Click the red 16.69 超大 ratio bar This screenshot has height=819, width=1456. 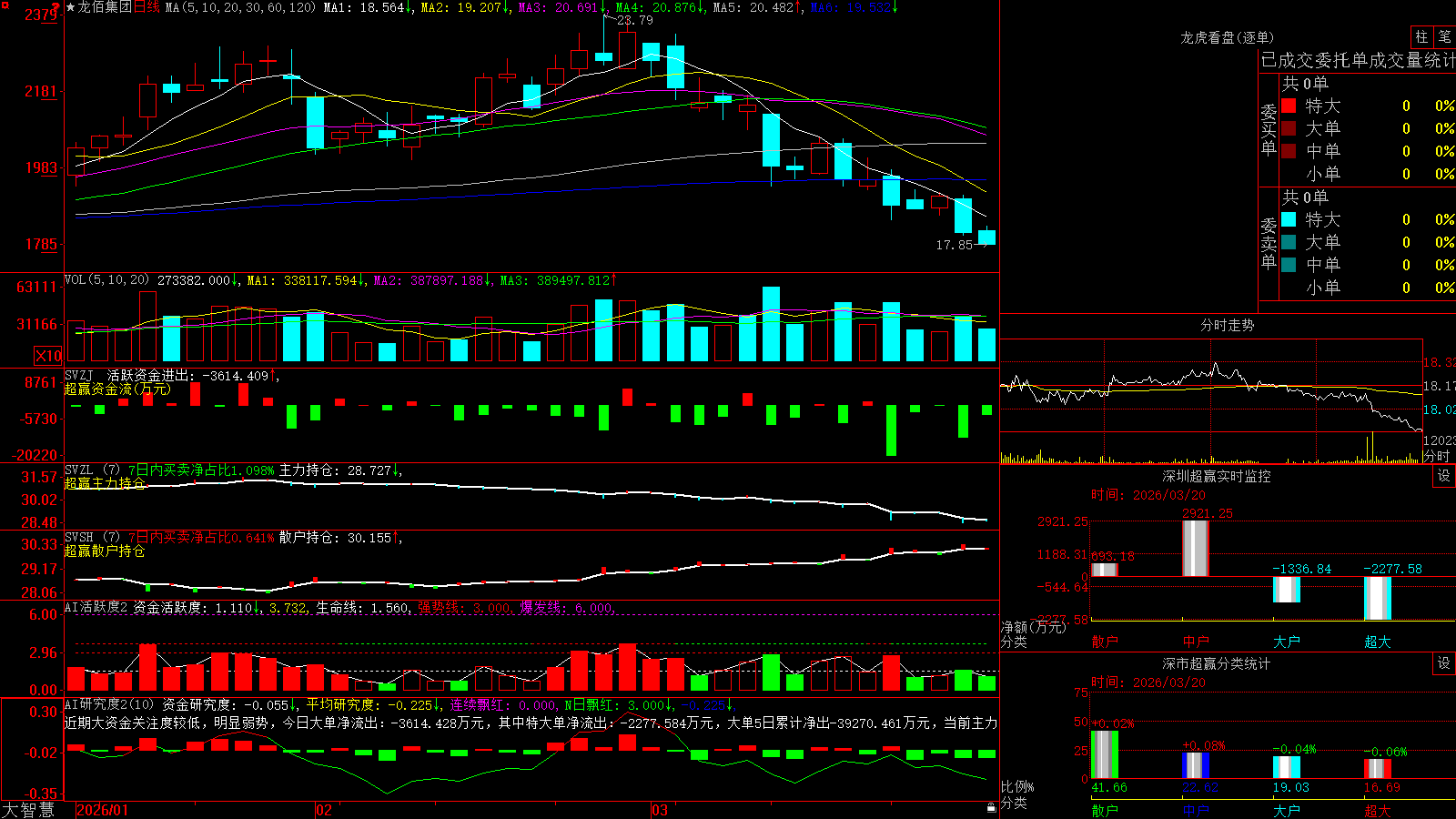[x=1378, y=768]
